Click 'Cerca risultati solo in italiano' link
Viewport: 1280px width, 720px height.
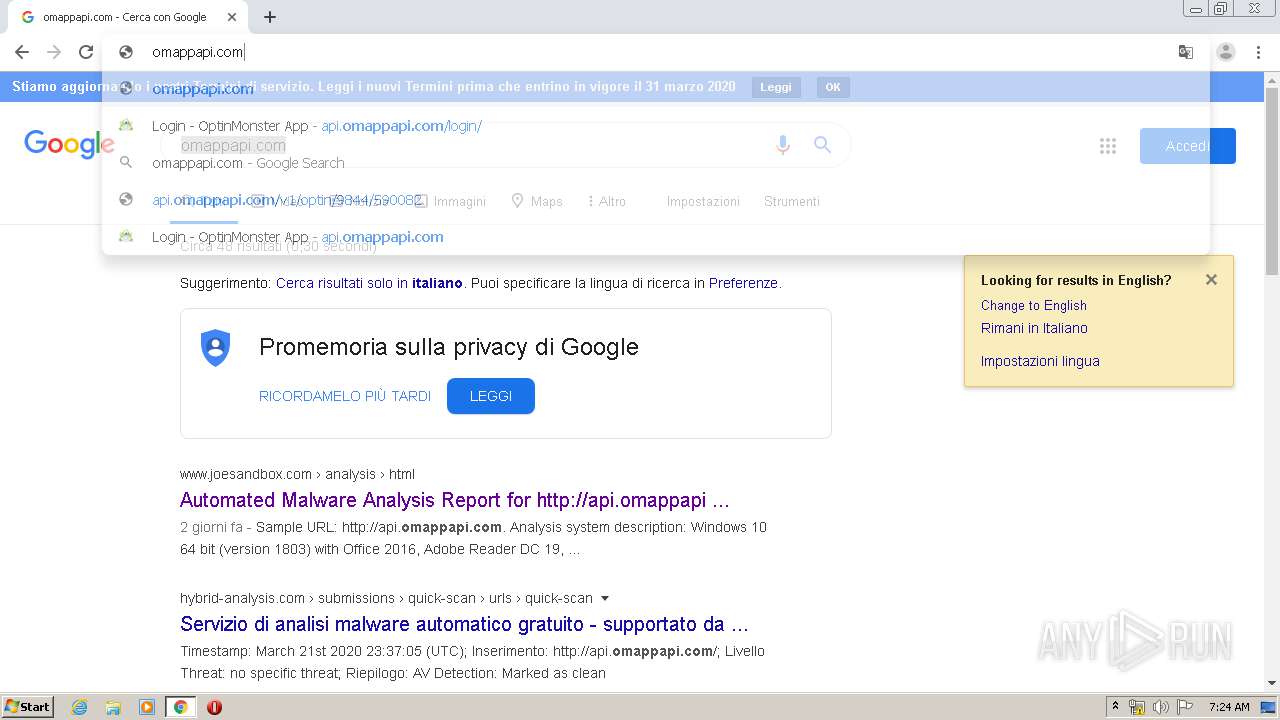[369, 283]
